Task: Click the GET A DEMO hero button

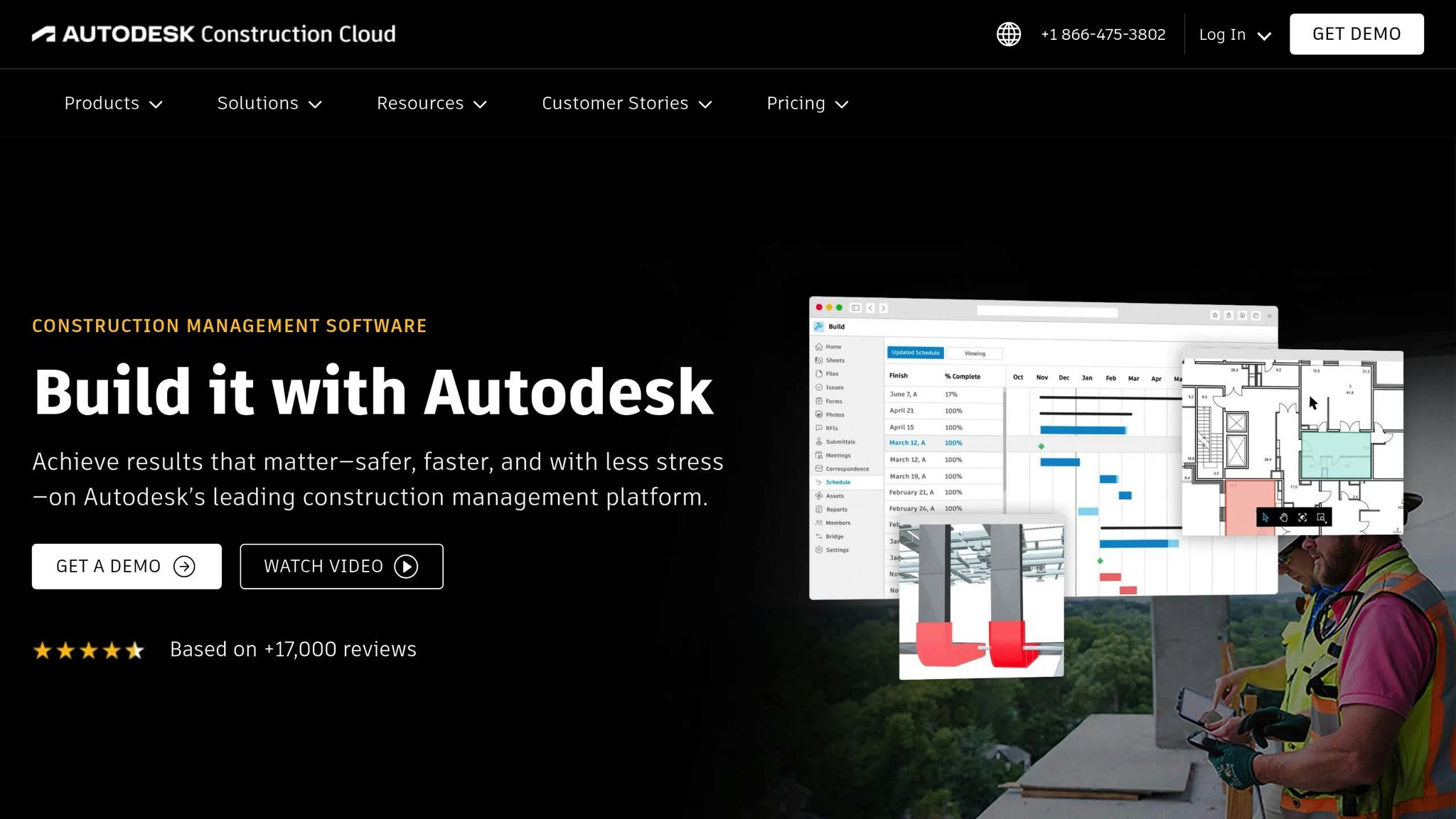Action: 127,567
